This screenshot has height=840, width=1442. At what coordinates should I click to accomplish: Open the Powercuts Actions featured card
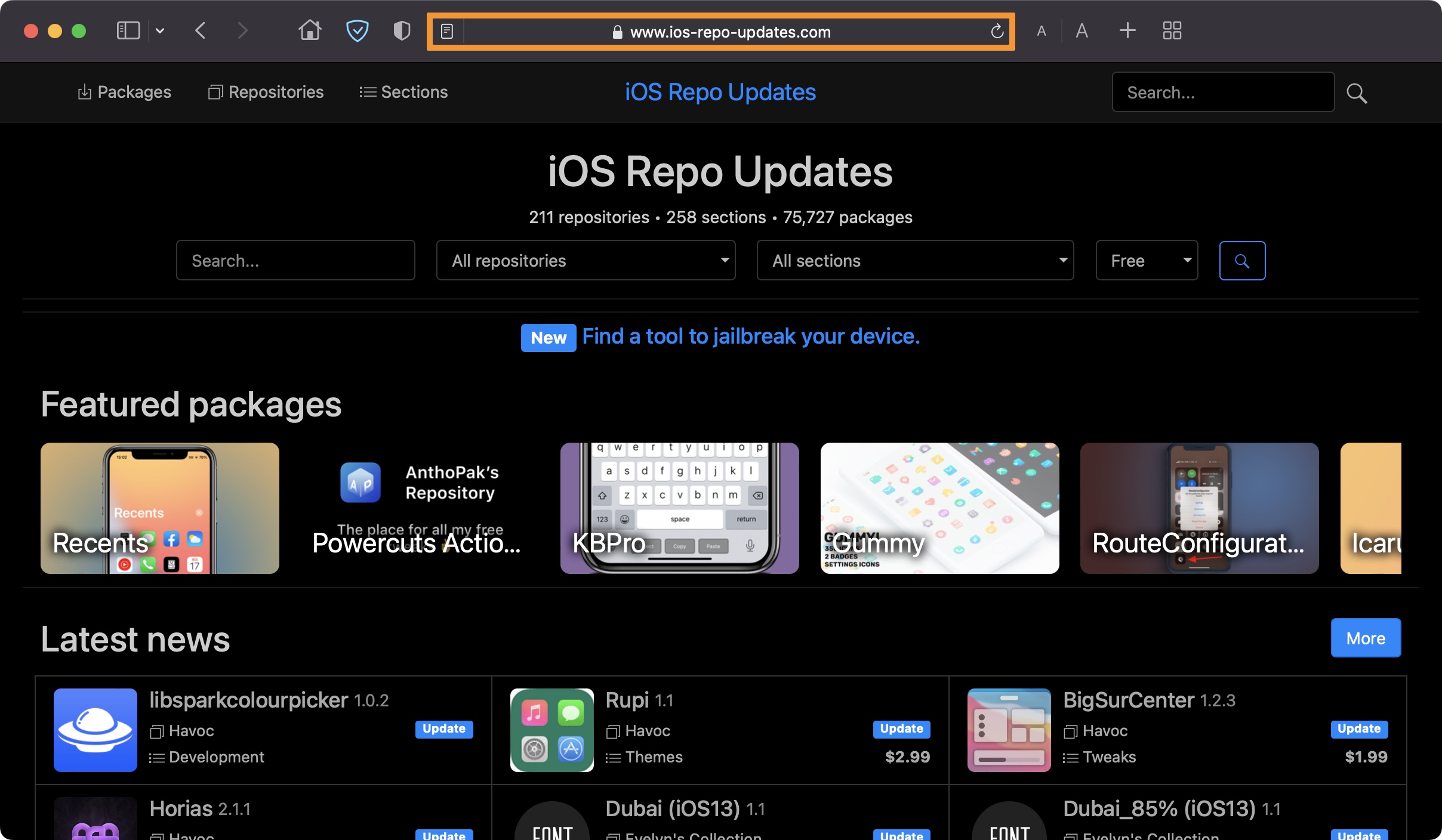click(420, 508)
